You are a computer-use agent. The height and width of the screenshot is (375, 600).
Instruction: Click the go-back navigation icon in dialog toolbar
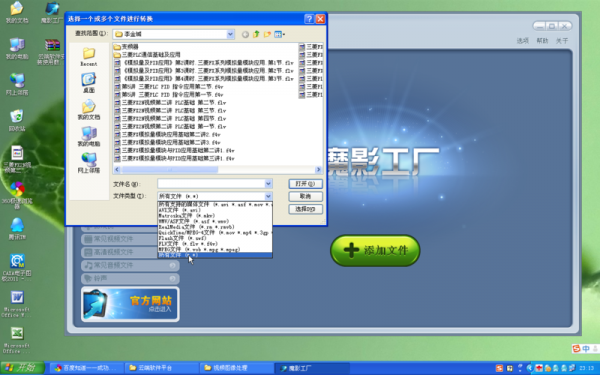[245, 34]
